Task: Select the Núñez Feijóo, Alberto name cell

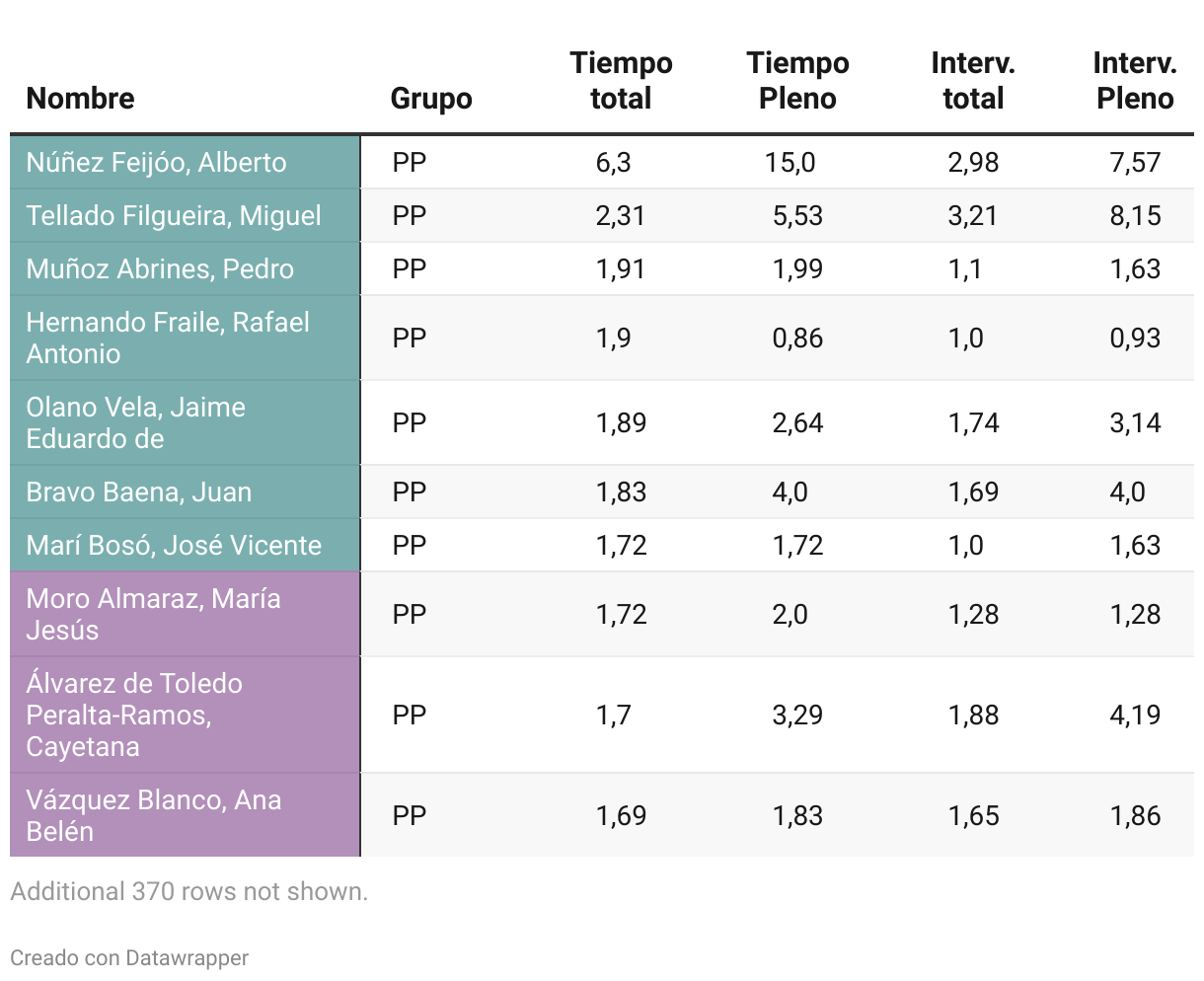Action: coord(157,163)
